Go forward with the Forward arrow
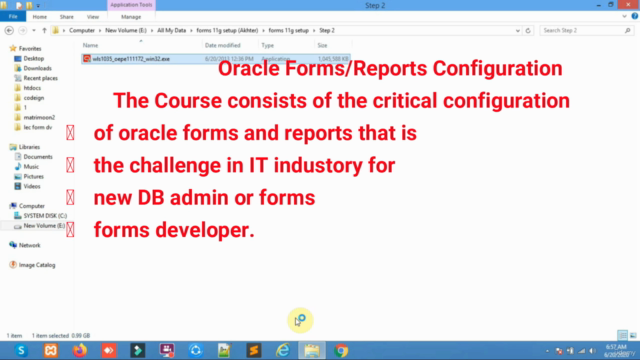 click(23, 31)
